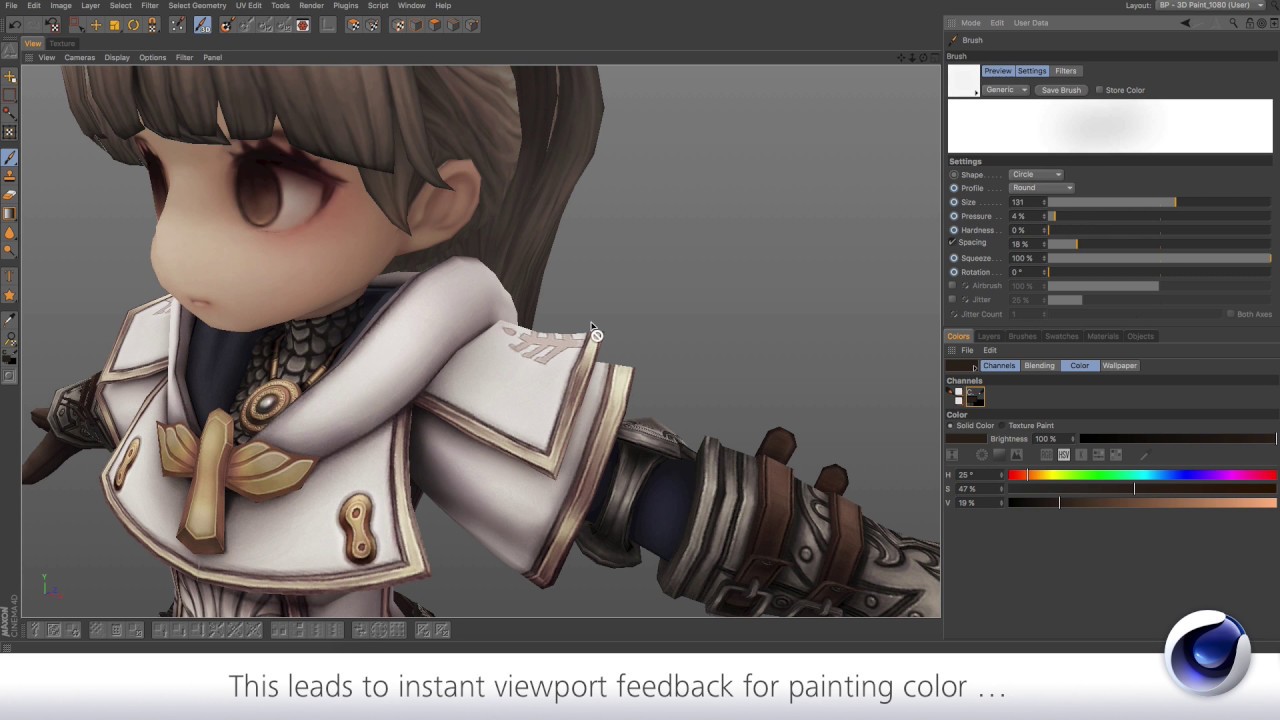Select the Move tool cross icon
This screenshot has width=1280, height=720.
[x=96, y=25]
